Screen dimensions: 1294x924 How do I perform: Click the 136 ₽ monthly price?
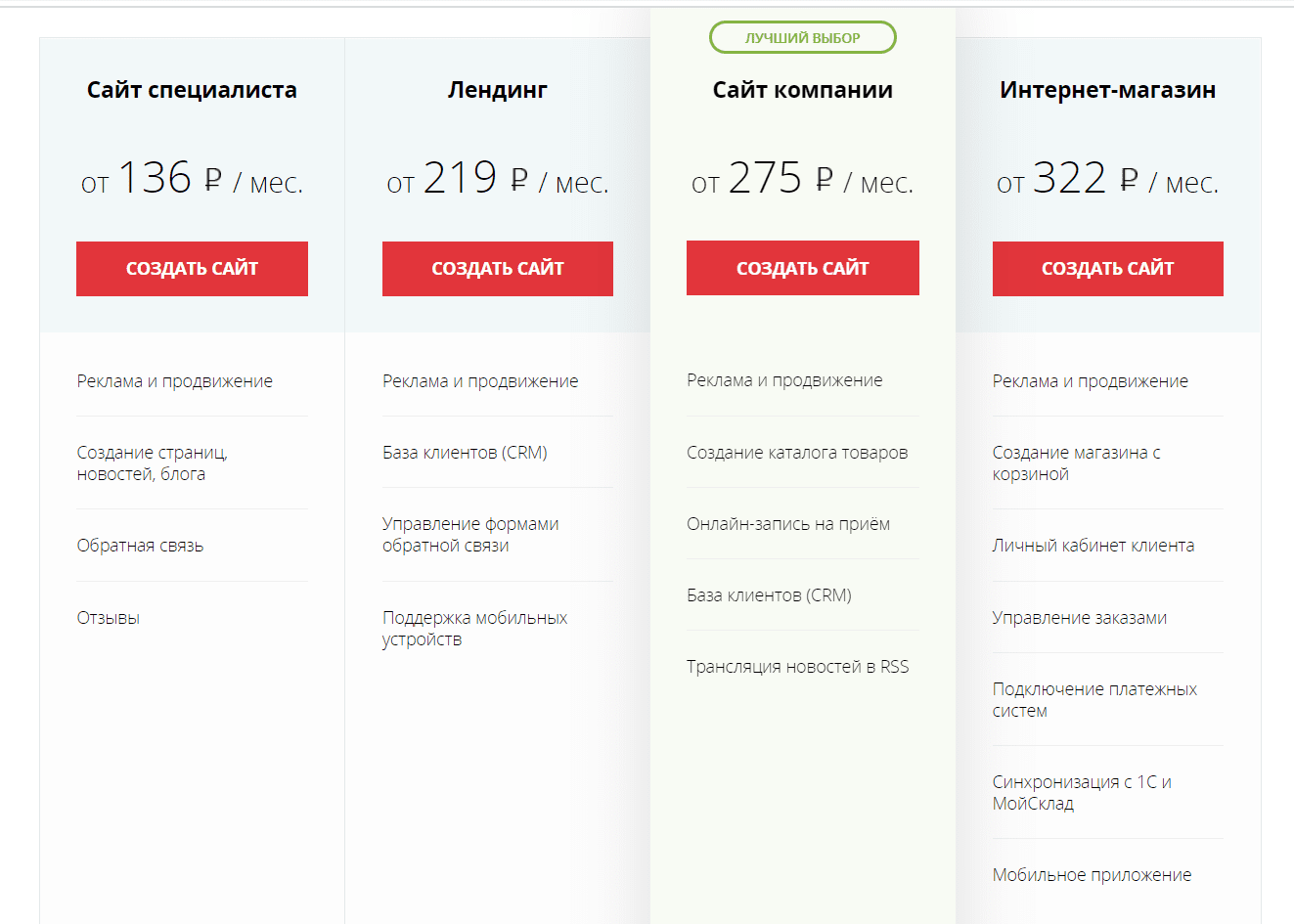[192, 178]
